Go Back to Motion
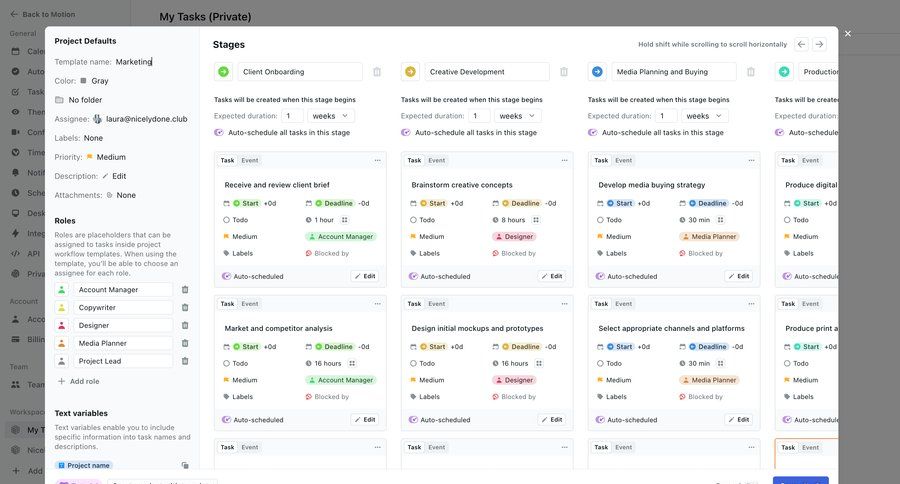The image size is (900, 484). [43, 14]
